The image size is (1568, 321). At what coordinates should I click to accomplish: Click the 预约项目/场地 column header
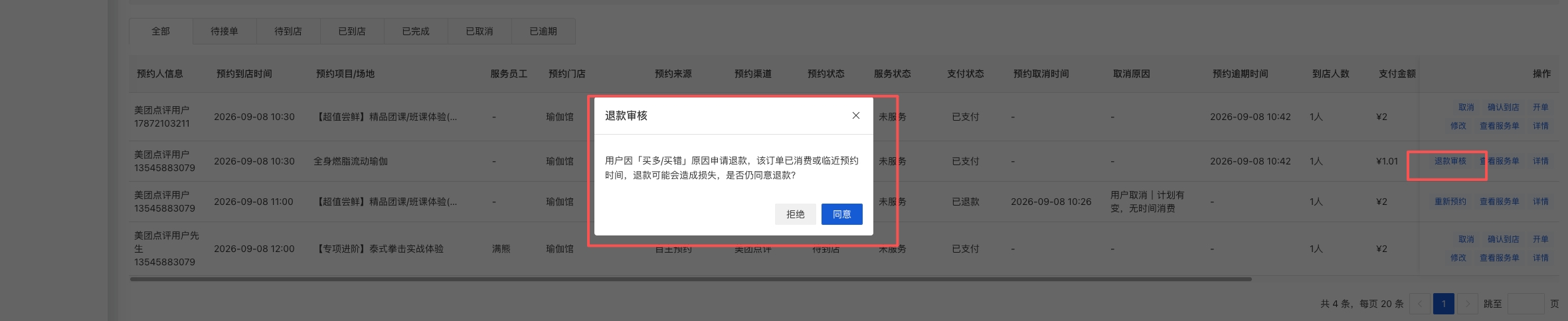tap(345, 74)
